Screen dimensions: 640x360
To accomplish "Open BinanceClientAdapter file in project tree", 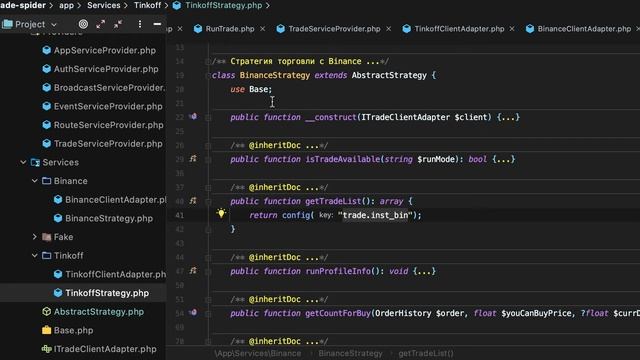I will coord(116,200).
